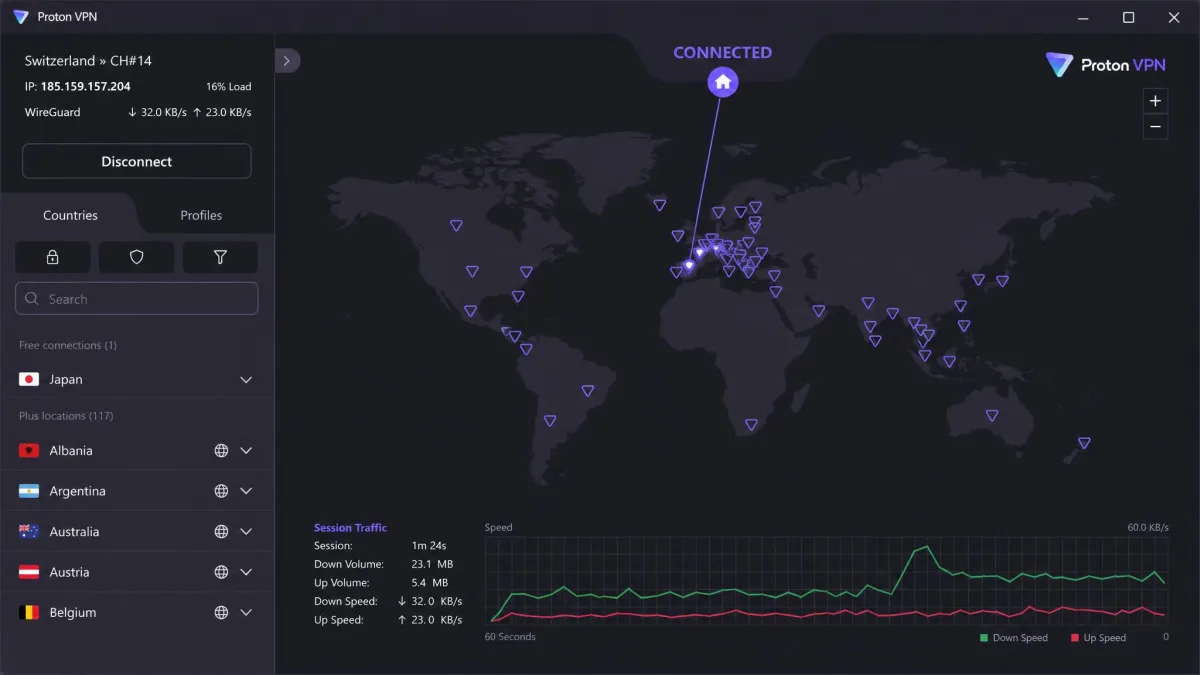
Task: Click globe icon in Belgium row
Action: 221,613
